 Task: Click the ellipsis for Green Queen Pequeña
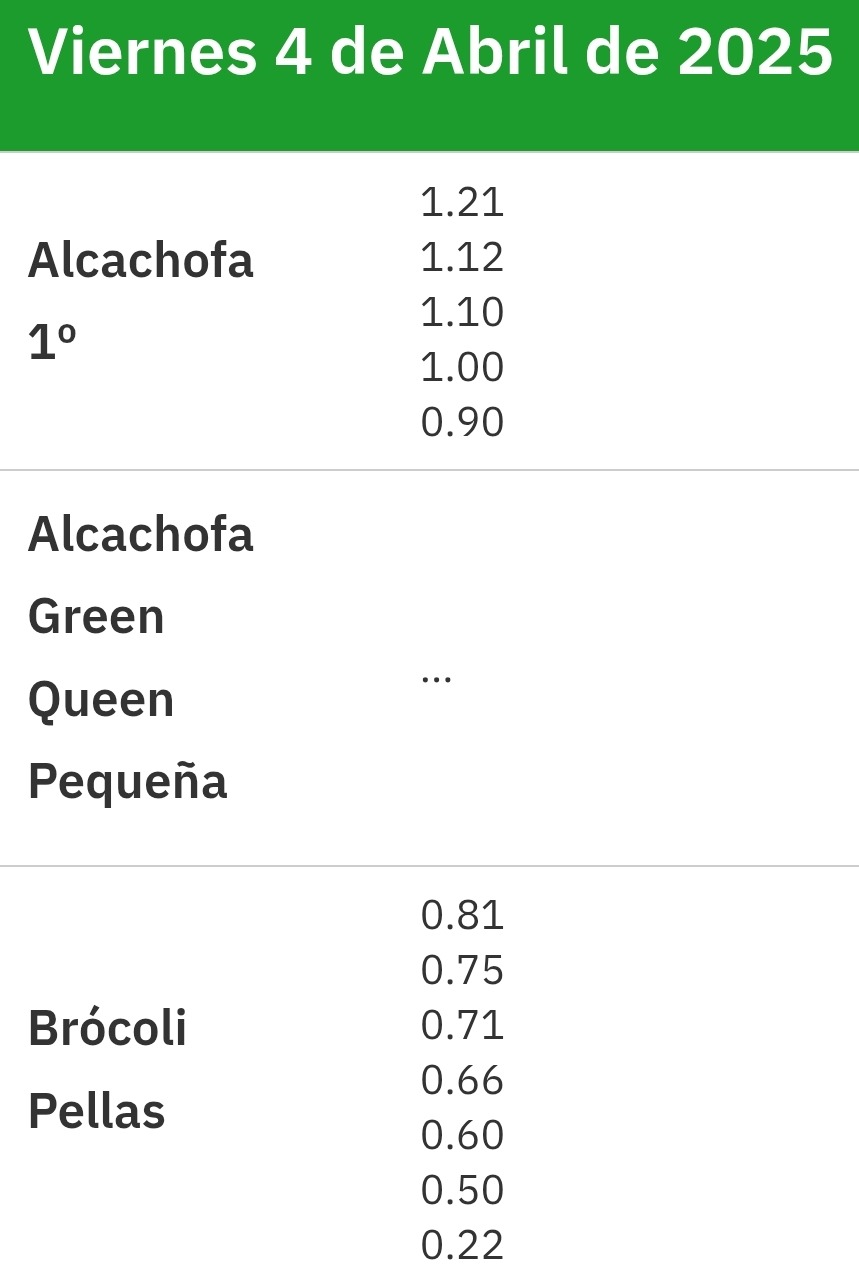pyautogui.click(x=436, y=676)
